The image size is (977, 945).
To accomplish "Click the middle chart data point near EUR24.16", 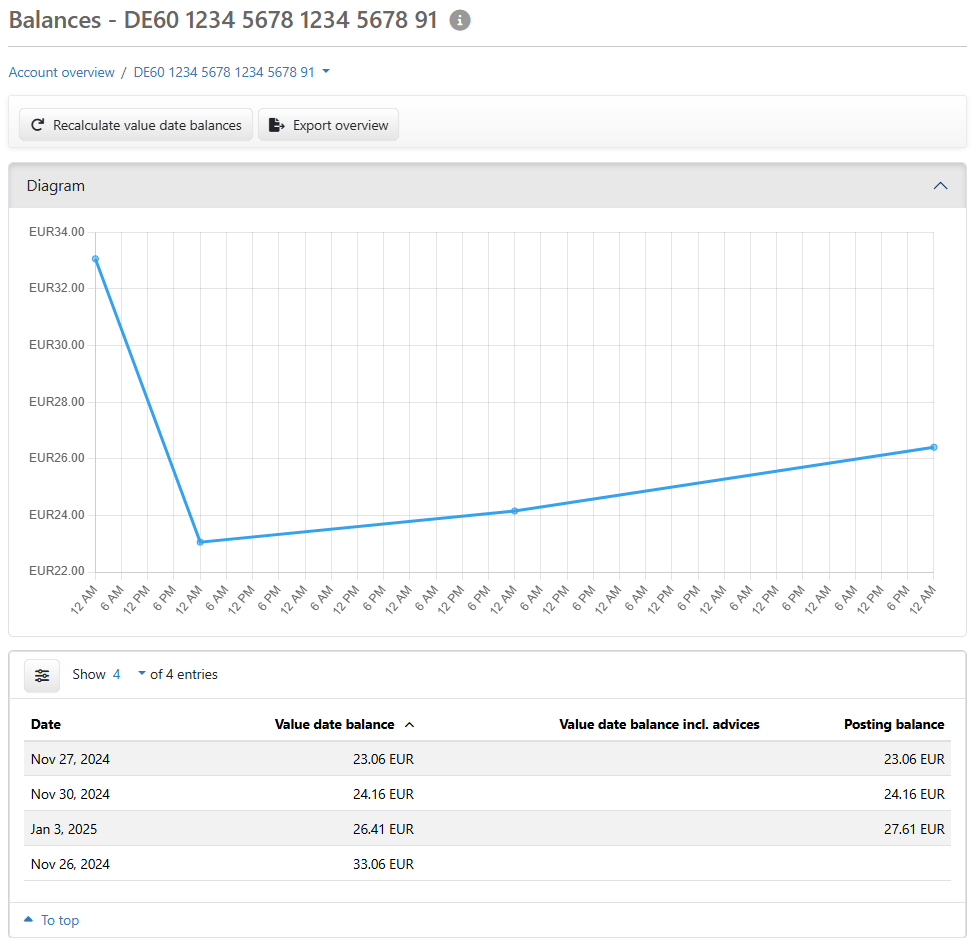I will point(515,511).
